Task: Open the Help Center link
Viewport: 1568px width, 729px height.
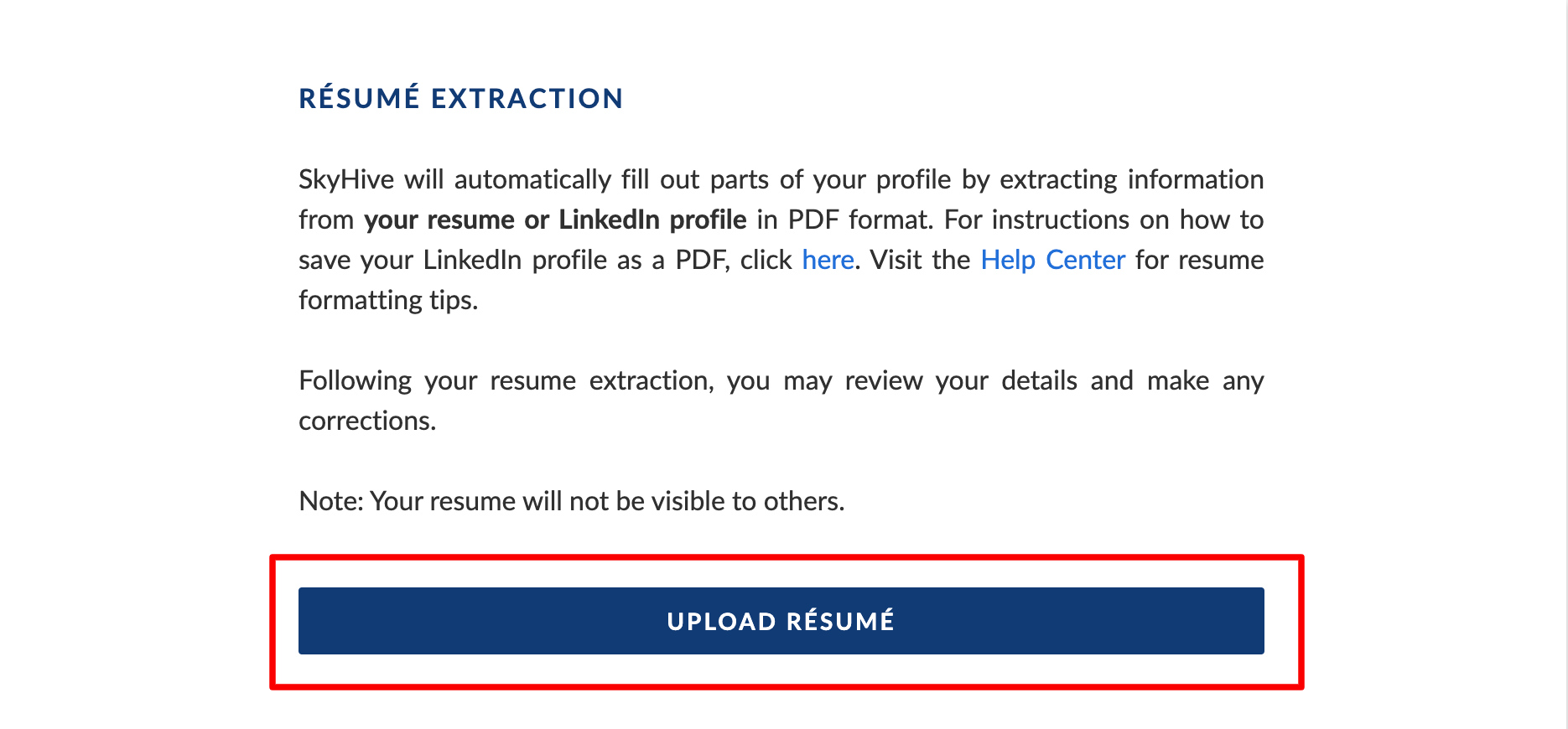Action: pos(1052,260)
